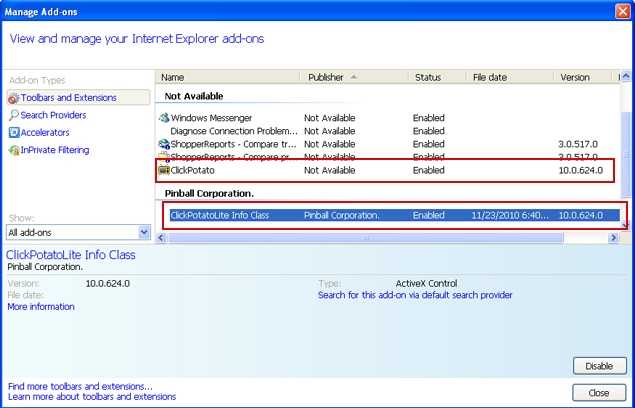635x408 pixels.
Task: Click ClickPotatoLite Info Class details heading
Action: 70,255
